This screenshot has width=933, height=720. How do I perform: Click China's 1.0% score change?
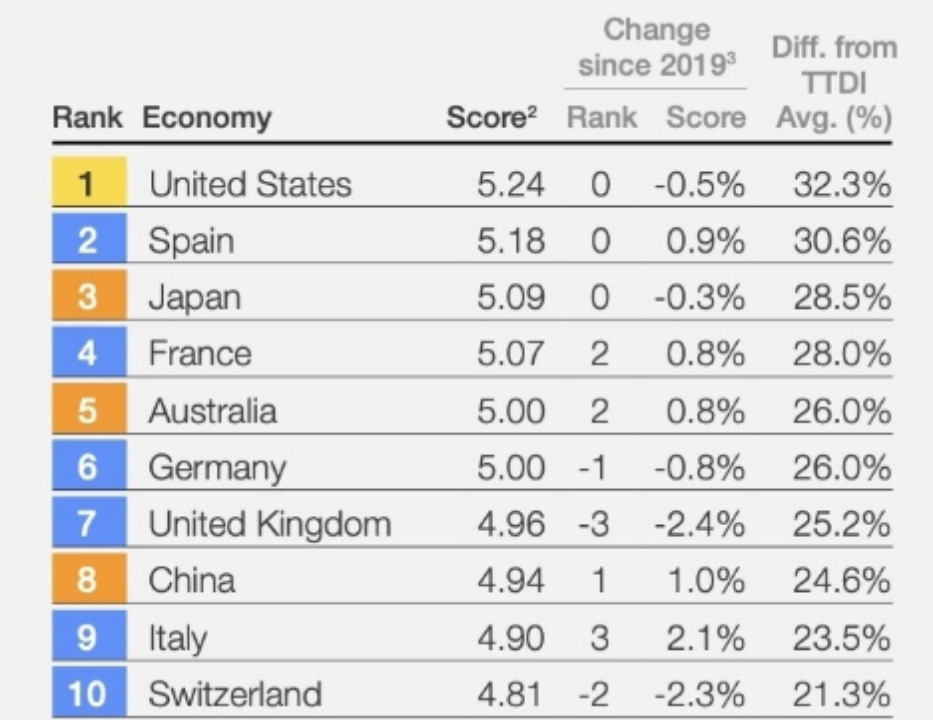pos(706,581)
